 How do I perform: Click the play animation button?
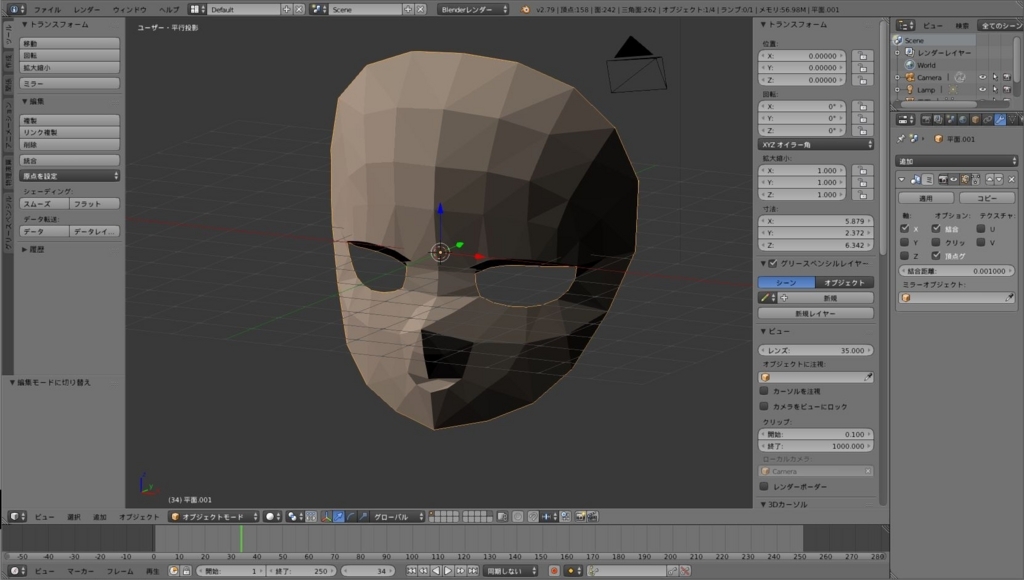(x=447, y=571)
